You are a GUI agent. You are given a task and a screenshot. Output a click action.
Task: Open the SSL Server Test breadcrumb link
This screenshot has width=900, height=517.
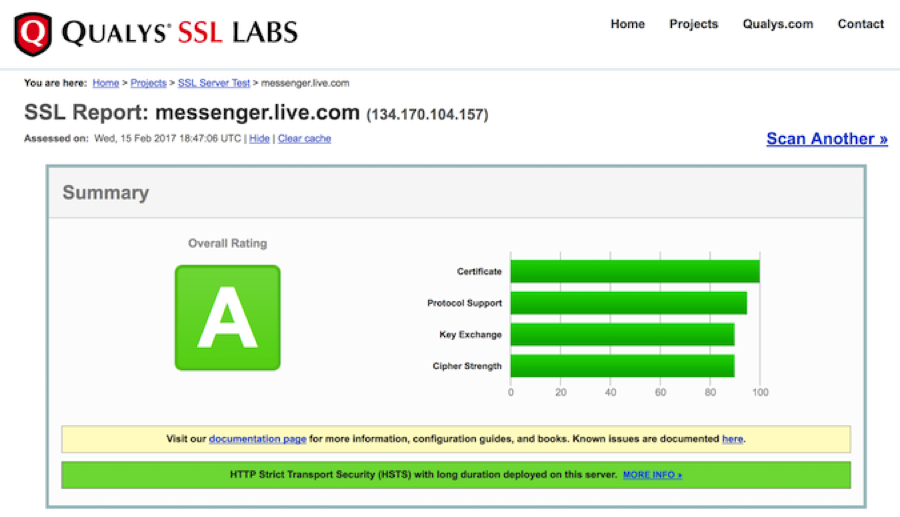214,83
